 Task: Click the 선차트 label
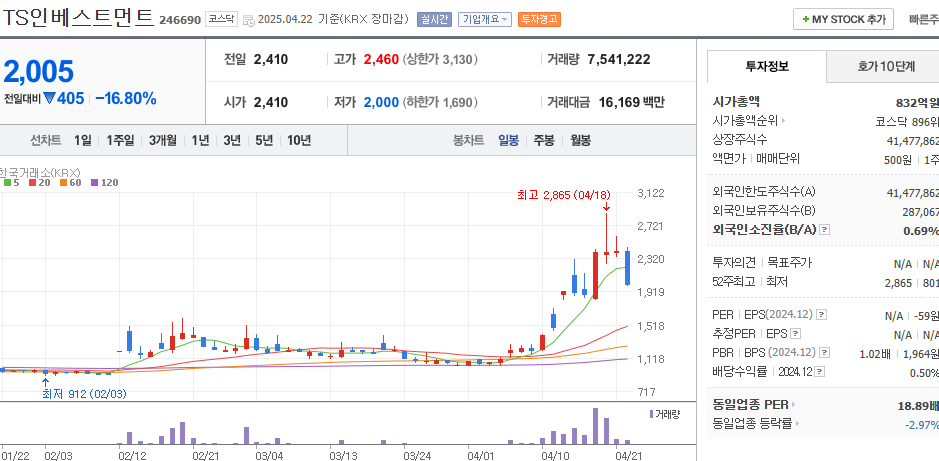(46, 141)
